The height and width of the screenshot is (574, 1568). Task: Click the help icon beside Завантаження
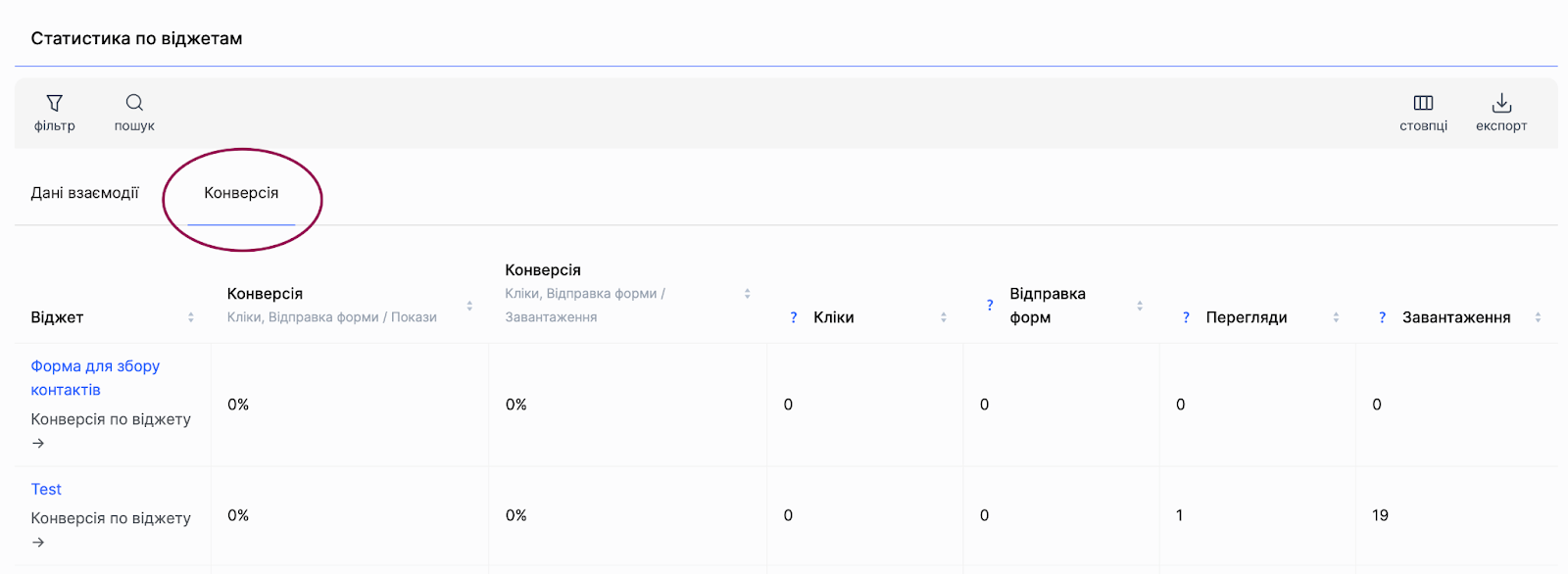(1382, 317)
